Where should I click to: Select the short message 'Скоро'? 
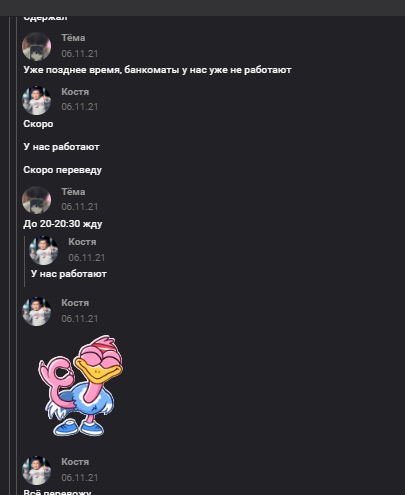(38, 124)
